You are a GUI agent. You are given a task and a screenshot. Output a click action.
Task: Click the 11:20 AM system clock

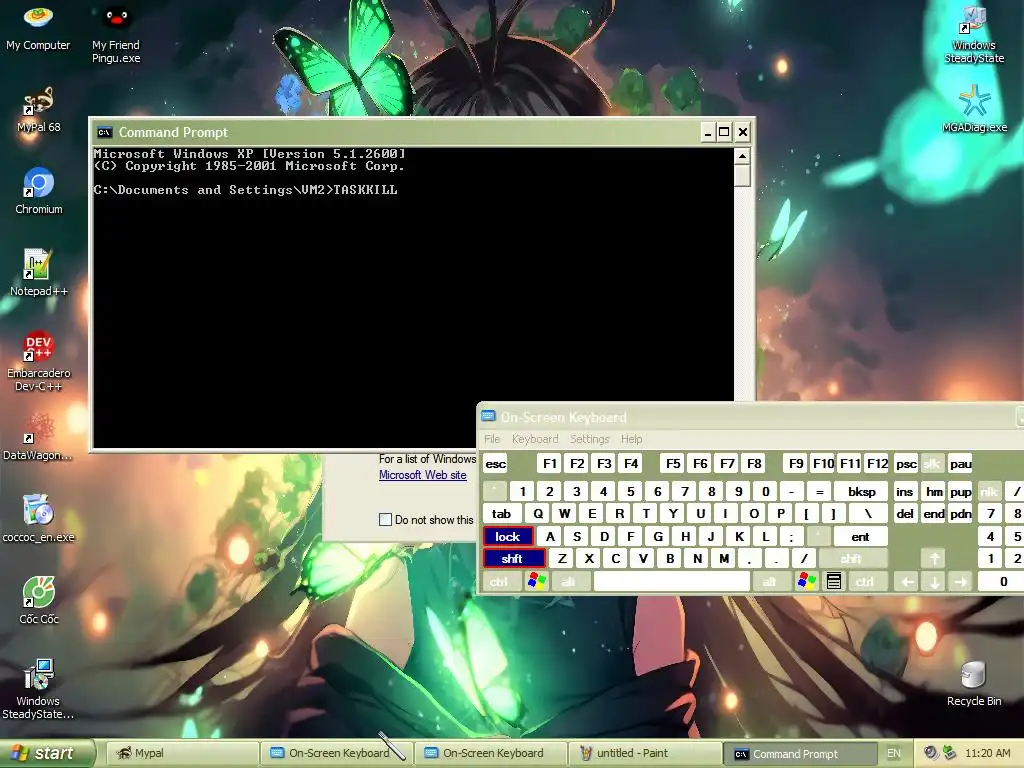click(x=987, y=753)
